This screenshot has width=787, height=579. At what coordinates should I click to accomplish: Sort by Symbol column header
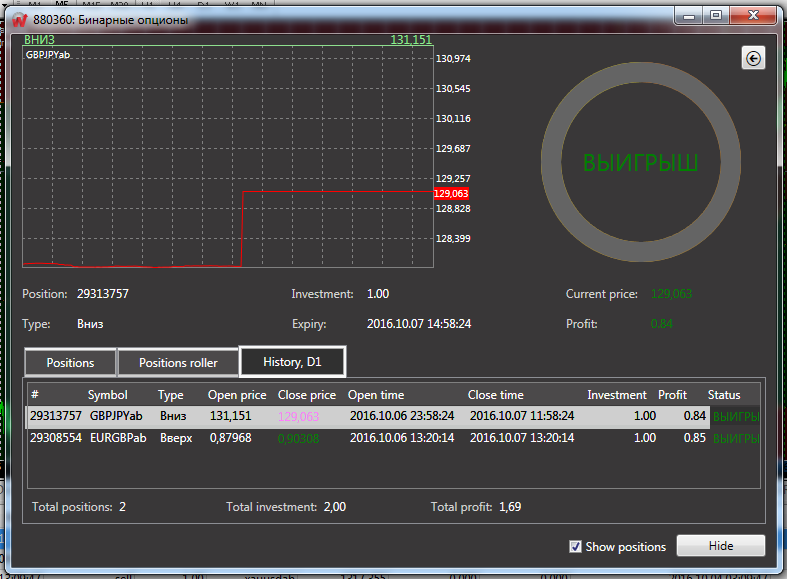[x=108, y=395]
